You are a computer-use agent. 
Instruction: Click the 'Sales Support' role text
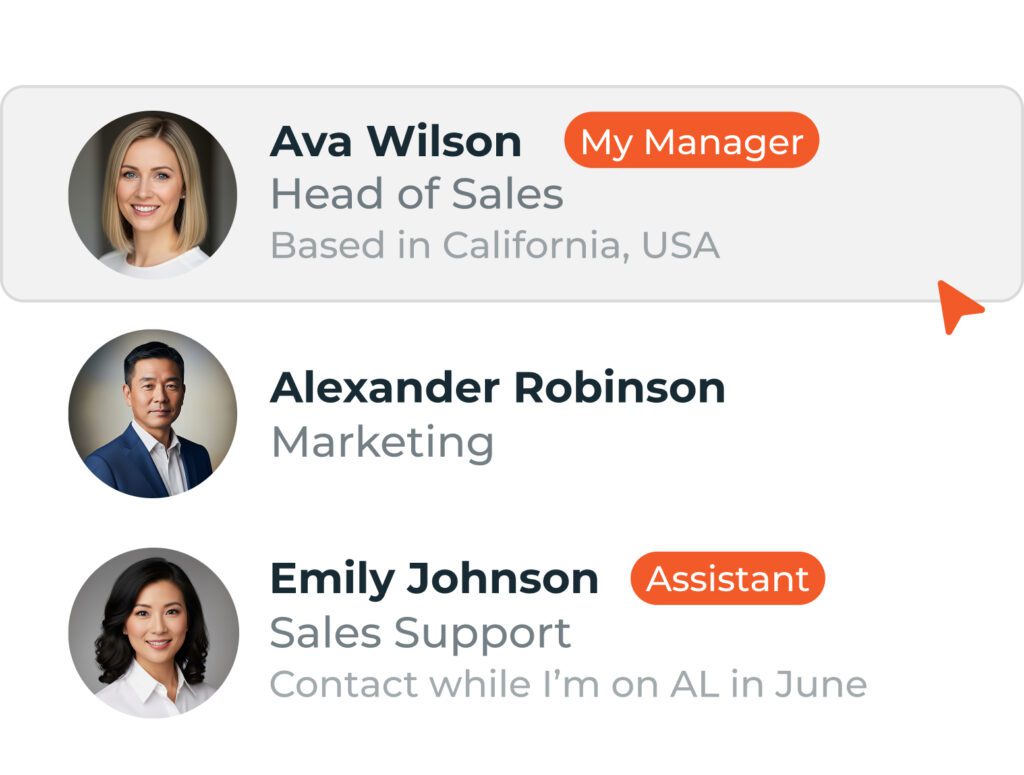tap(420, 632)
